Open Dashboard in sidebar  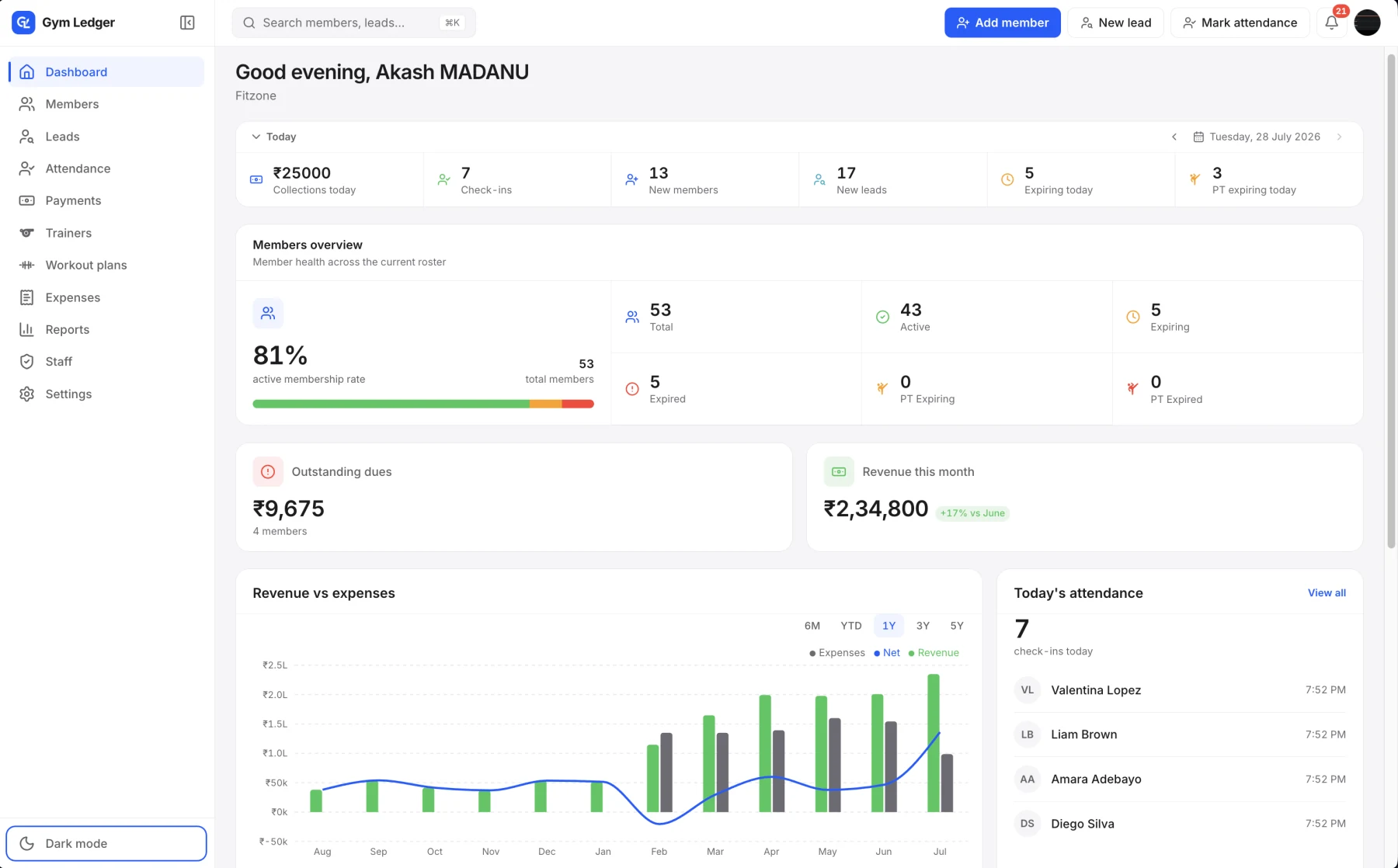point(106,72)
